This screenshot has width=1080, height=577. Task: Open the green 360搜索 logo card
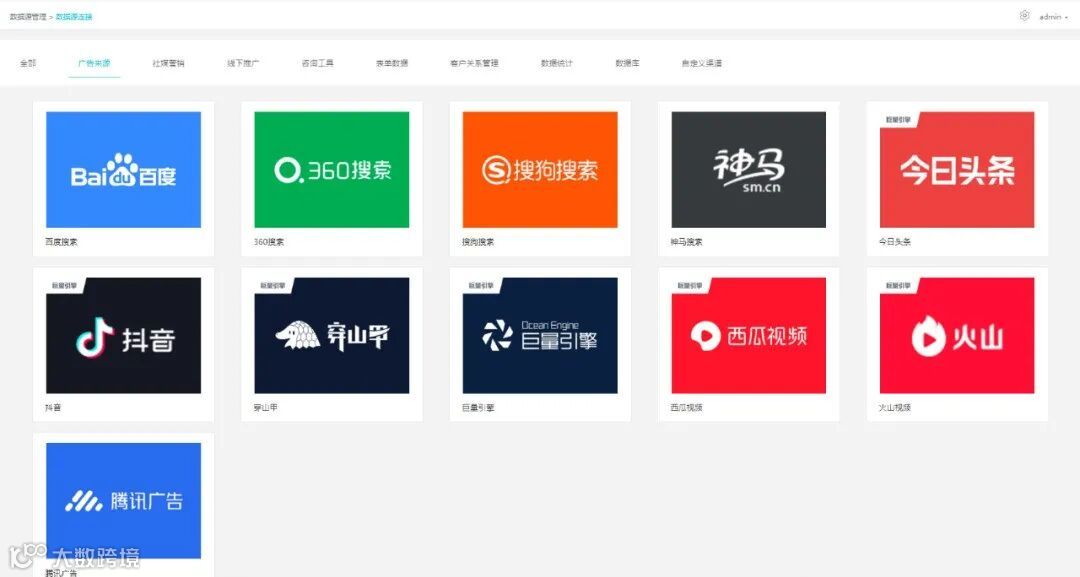pos(331,169)
